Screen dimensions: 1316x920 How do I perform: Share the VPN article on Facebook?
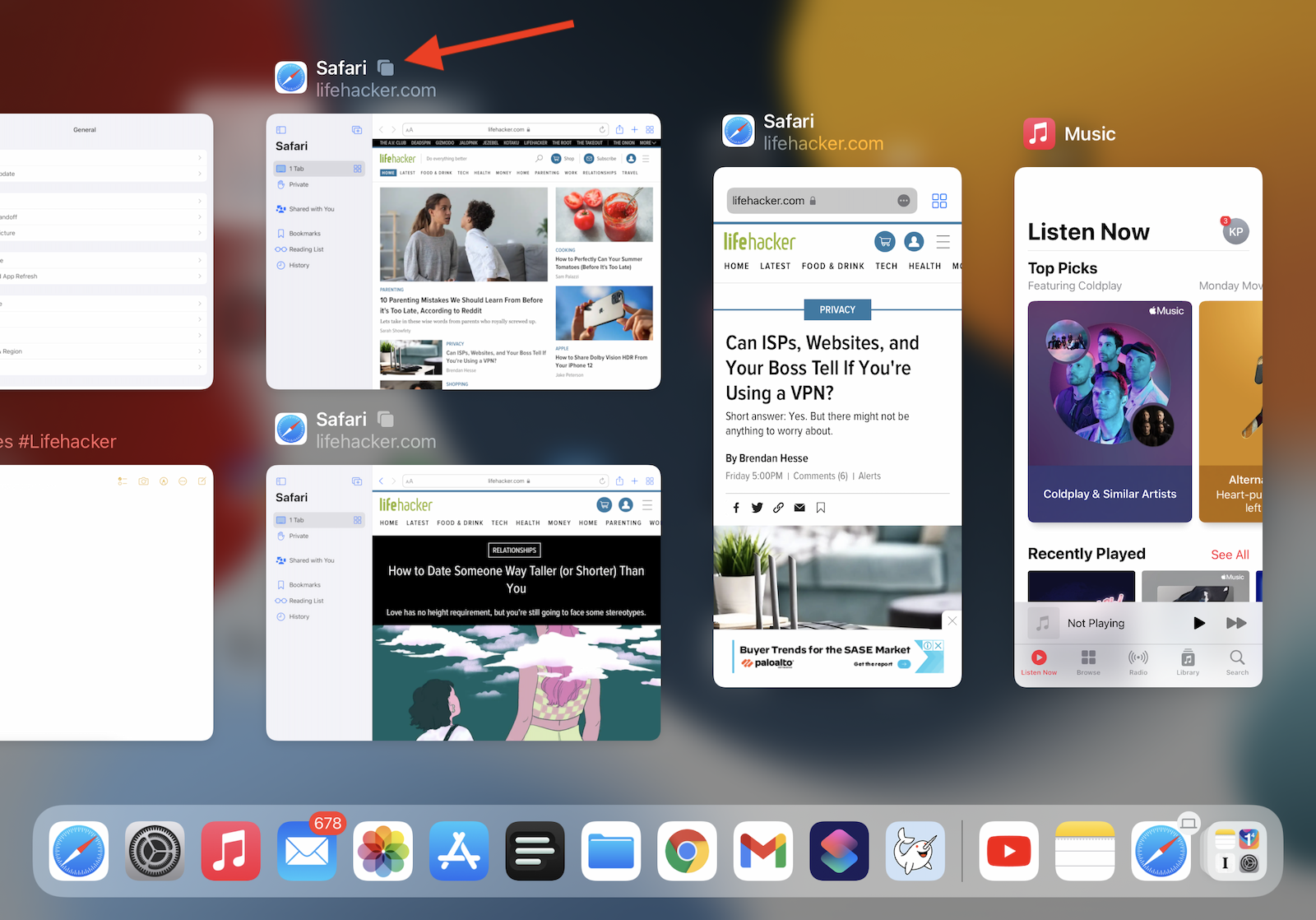(x=736, y=508)
